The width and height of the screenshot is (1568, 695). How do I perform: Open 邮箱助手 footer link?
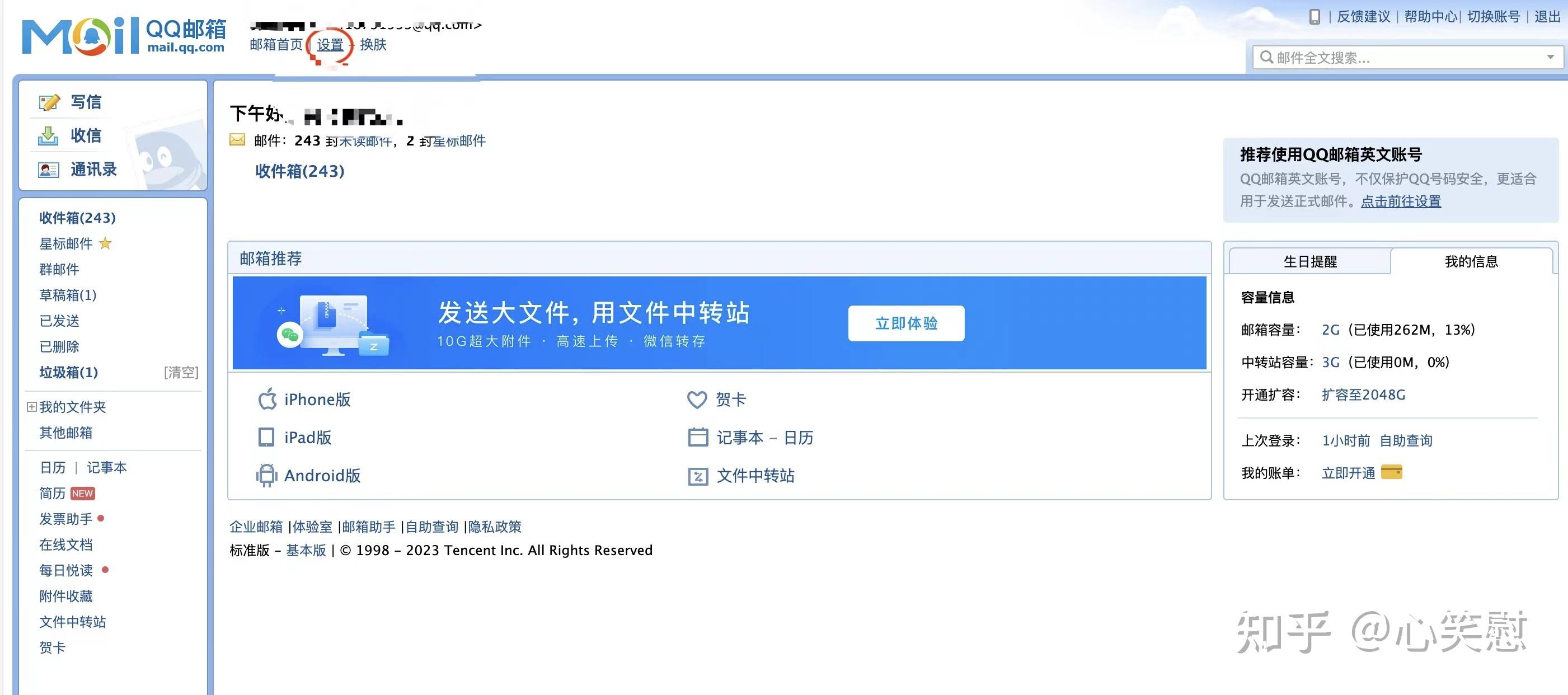[x=369, y=527]
